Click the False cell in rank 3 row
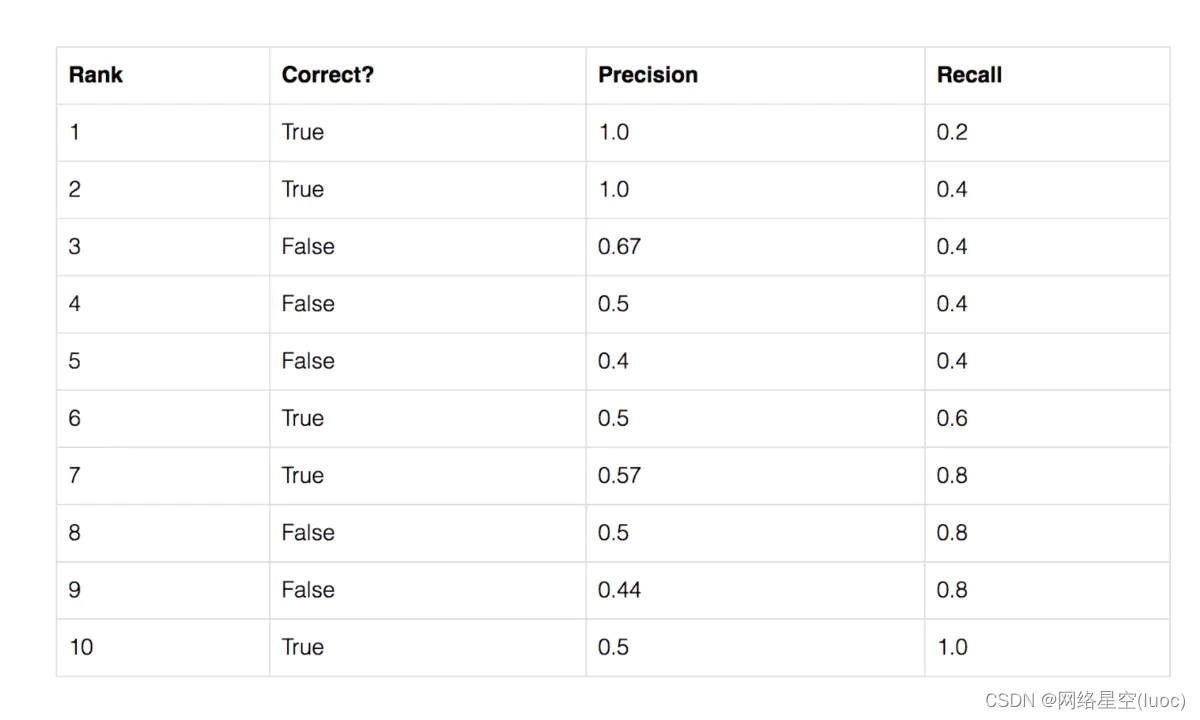Screen dimensions: 1200x720 point(308,247)
